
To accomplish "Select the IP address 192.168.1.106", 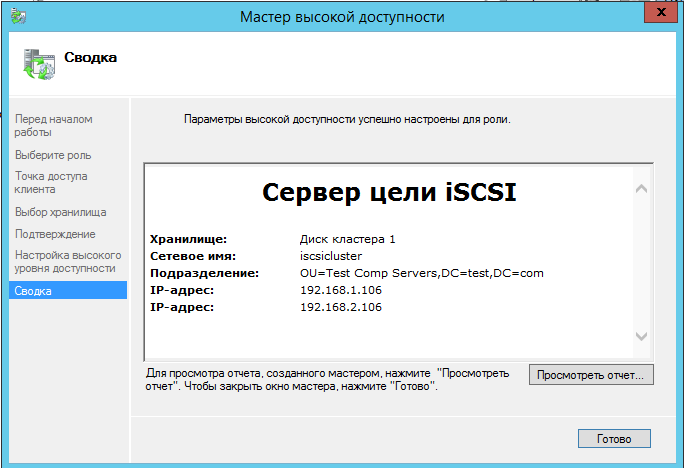I will coord(340,290).
